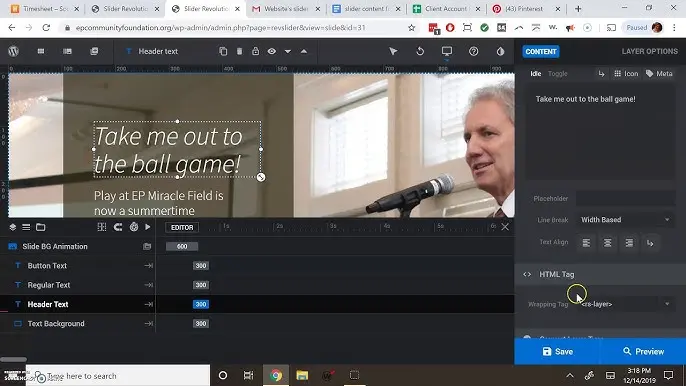Close the timeline panel
The width and height of the screenshot is (686, 386).
pyautogui.click(x=505, y=227)
